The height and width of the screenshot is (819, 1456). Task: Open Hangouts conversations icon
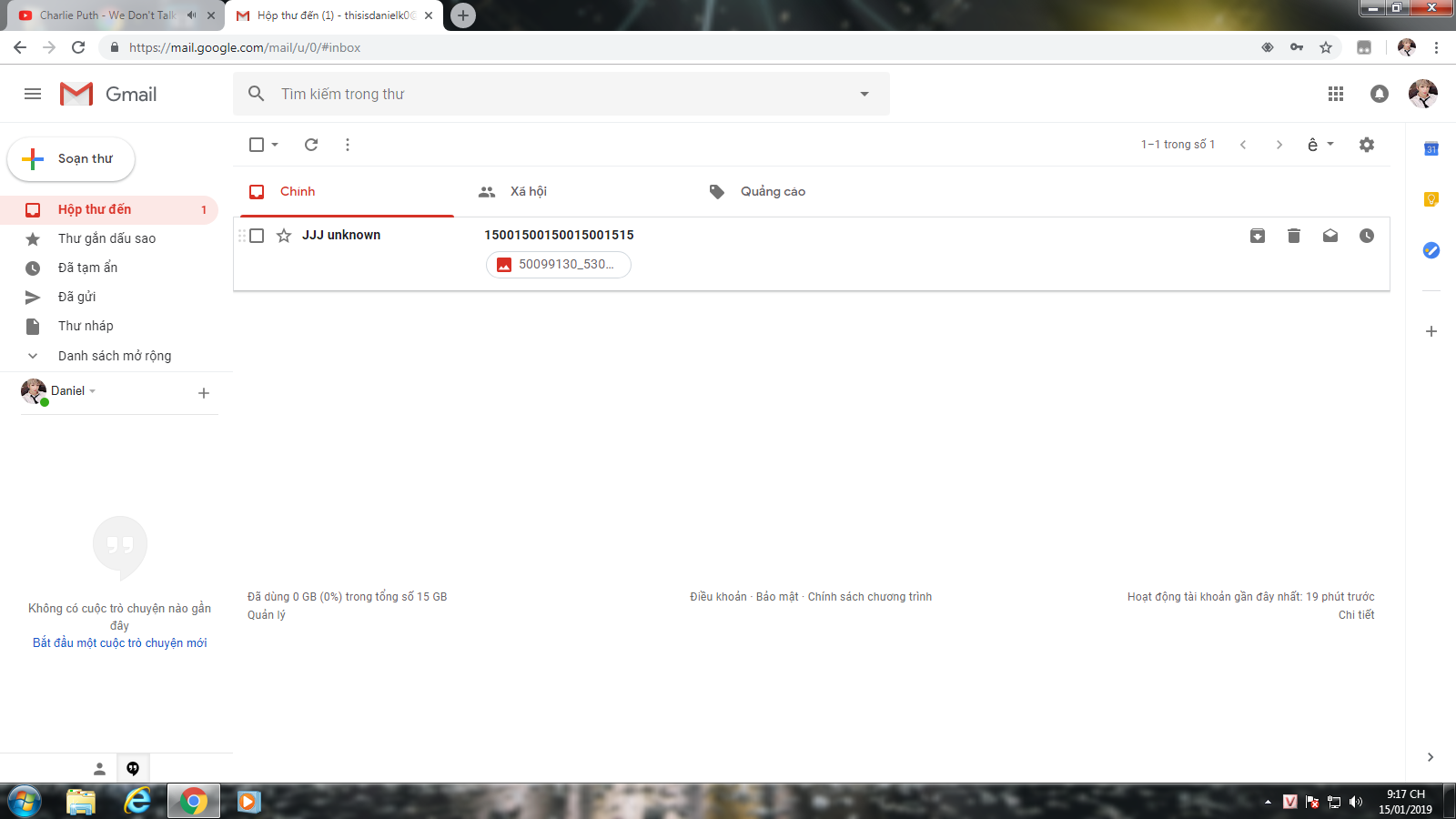[x=133, y=769]
